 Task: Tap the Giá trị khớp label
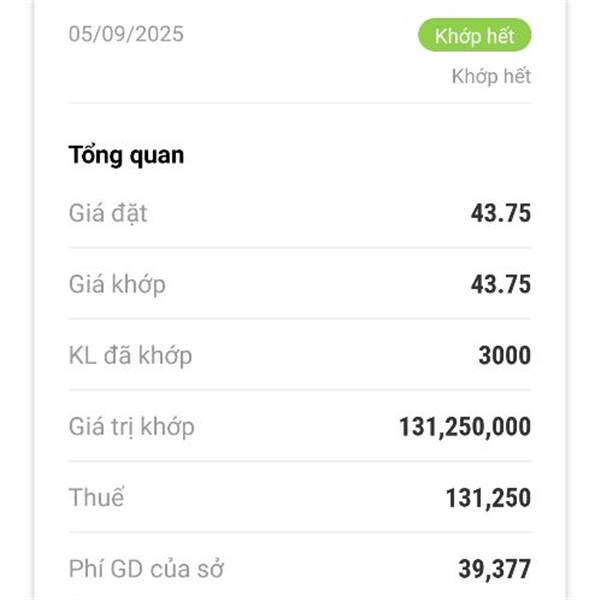pos(131,427)
